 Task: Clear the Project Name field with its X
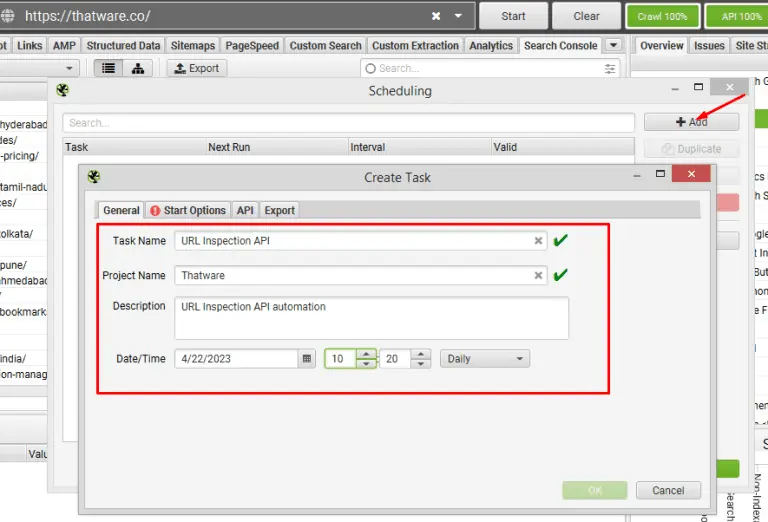pyautogui.click(x=538, y=275)
